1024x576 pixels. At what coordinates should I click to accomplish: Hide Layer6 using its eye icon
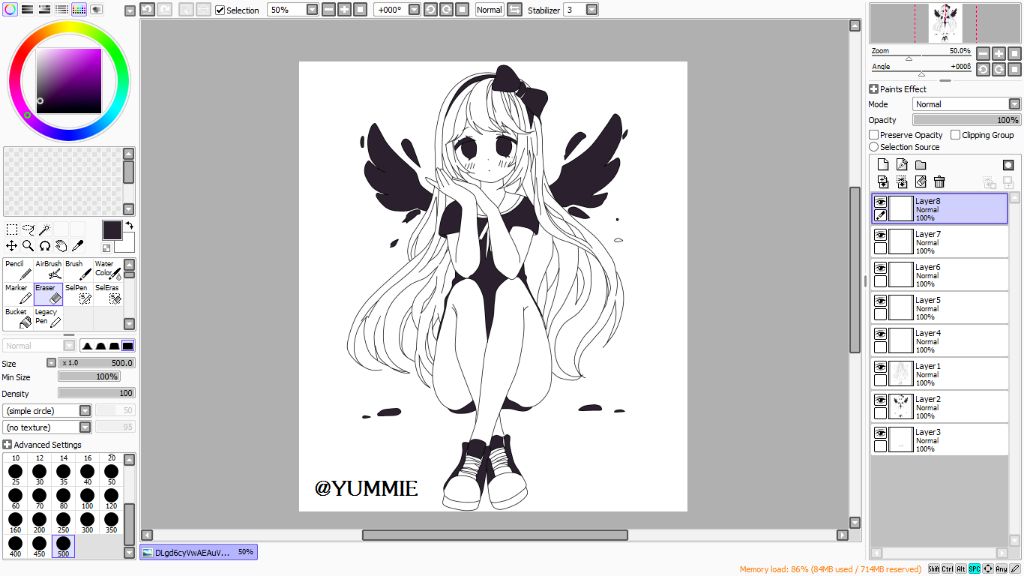click(880, 268)
